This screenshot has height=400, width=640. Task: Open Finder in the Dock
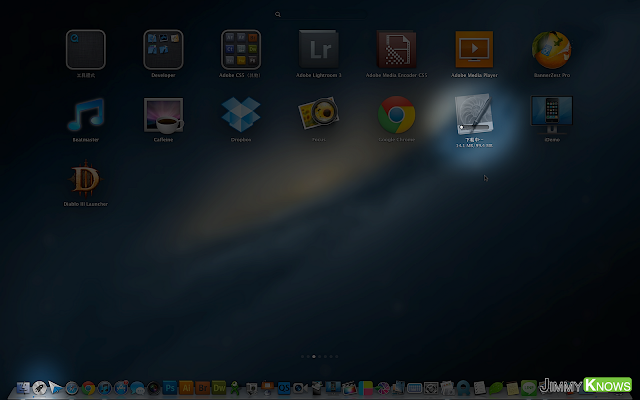click(23, 387)
